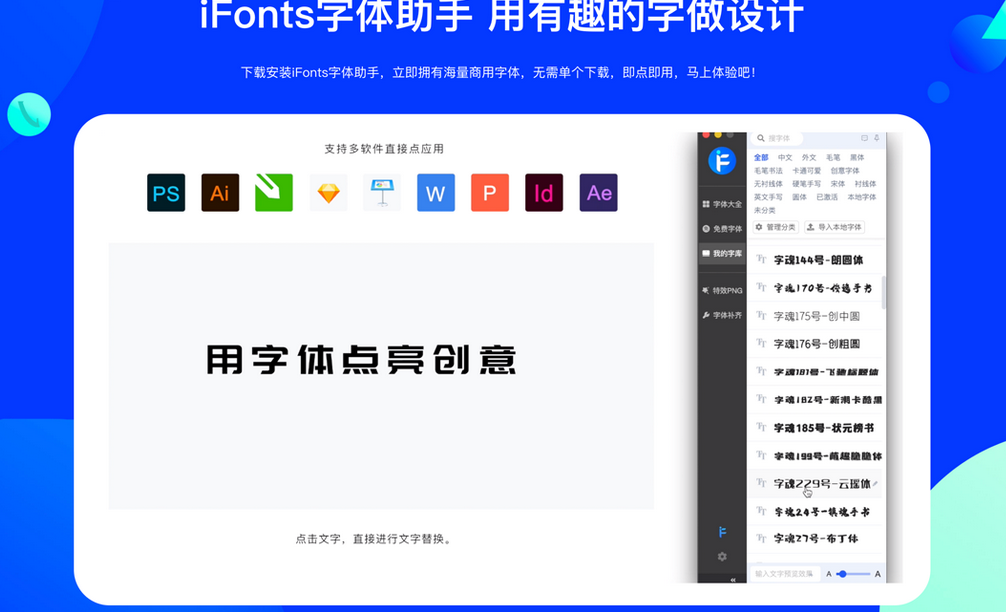Image resolution: width=1006 pixels, height=612 pixels.
Task: Select the 衬线体 category
Action: (x=865, y=183)
